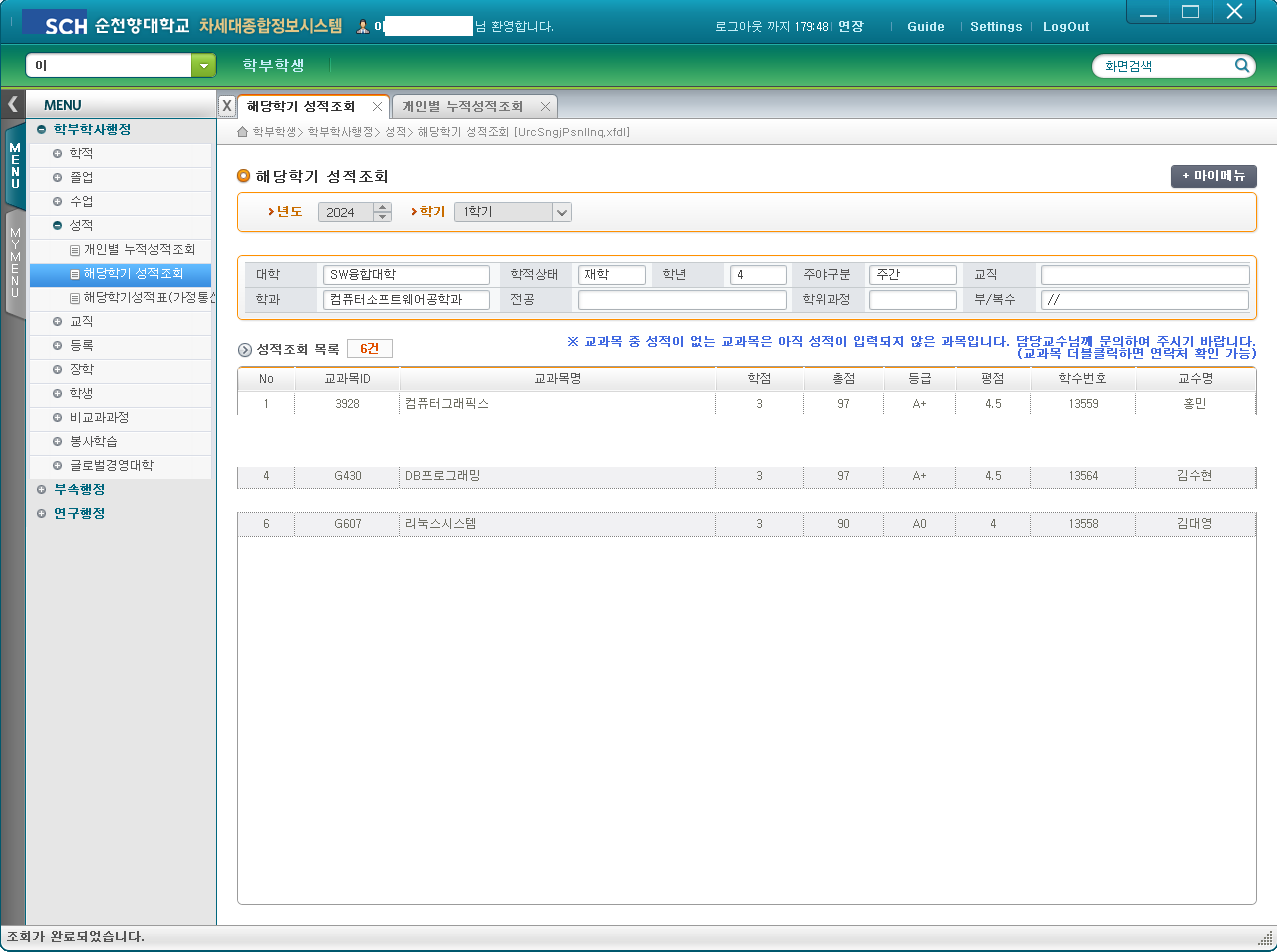The height and width of the screenshot is (952, 1277).
Task: Click the 학적상태 field showing 재학
Action: (612, 275)
